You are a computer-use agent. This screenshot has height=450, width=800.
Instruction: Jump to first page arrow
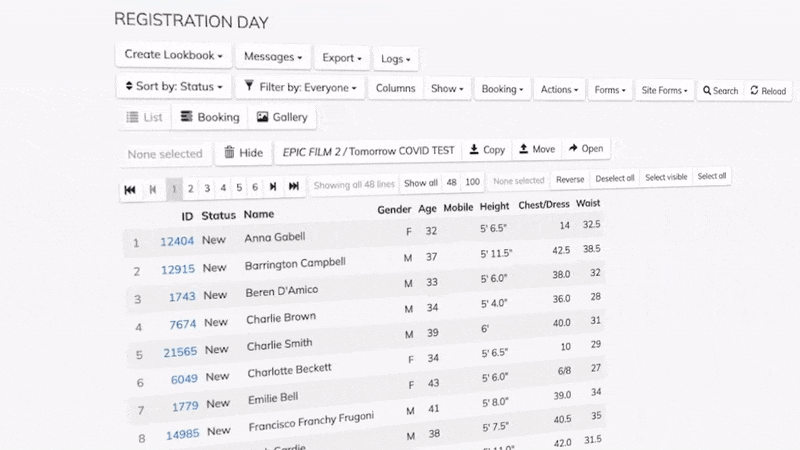point(130,188)
